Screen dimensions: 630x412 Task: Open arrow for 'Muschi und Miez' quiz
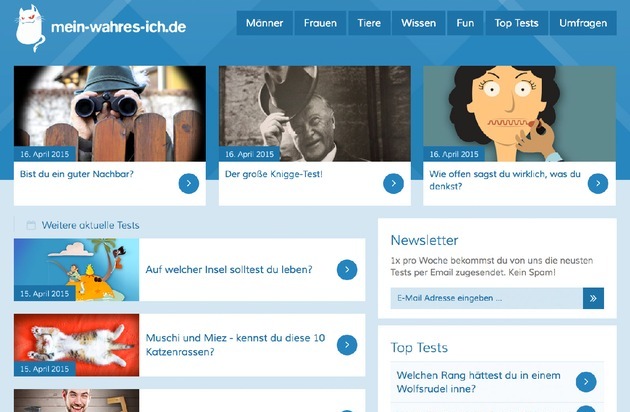(347, 345)
